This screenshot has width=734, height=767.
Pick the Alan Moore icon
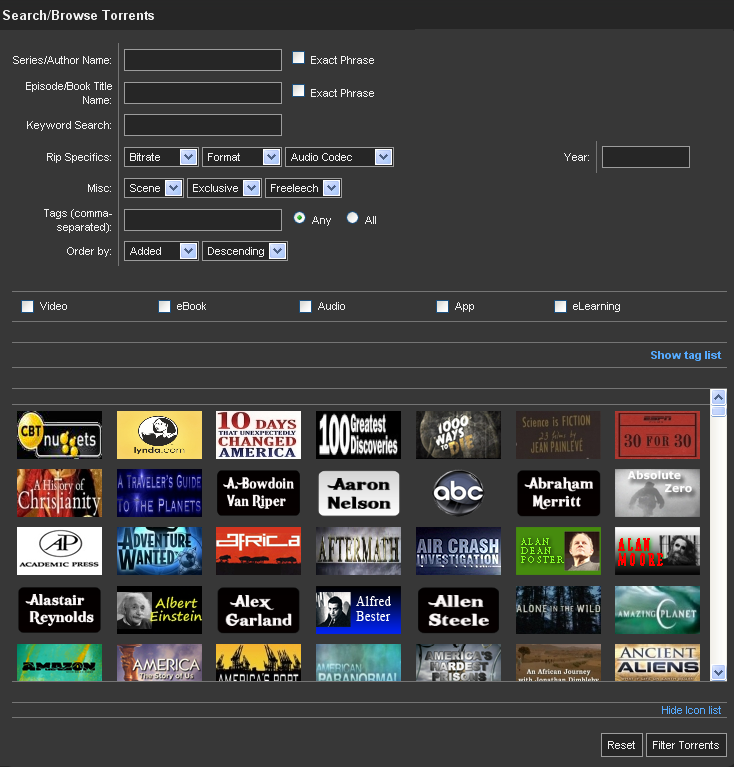point(657,551)
